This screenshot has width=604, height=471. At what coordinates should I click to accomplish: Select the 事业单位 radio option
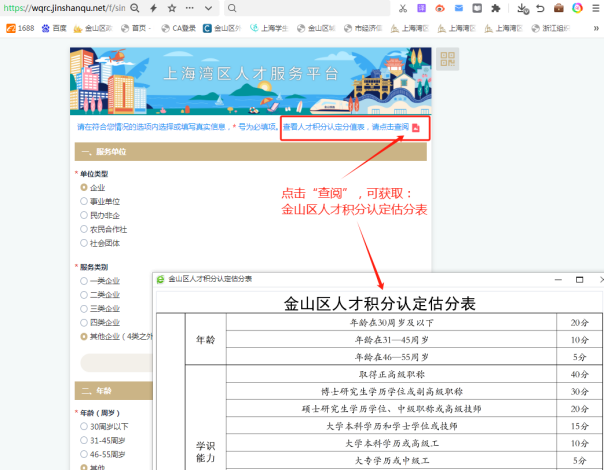[x=84, y=201]
